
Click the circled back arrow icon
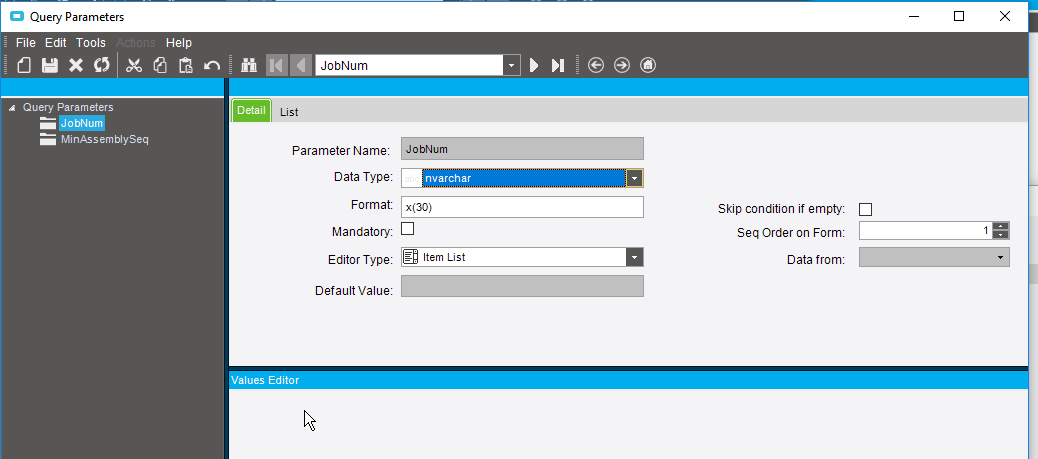[x=596, y=65]
